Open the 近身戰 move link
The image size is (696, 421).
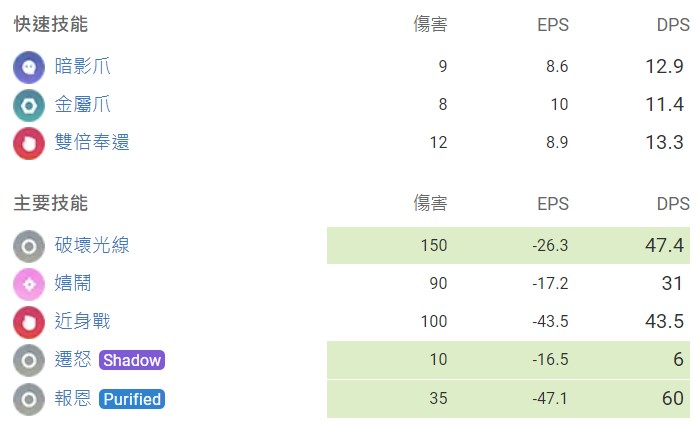click(83, 322)
